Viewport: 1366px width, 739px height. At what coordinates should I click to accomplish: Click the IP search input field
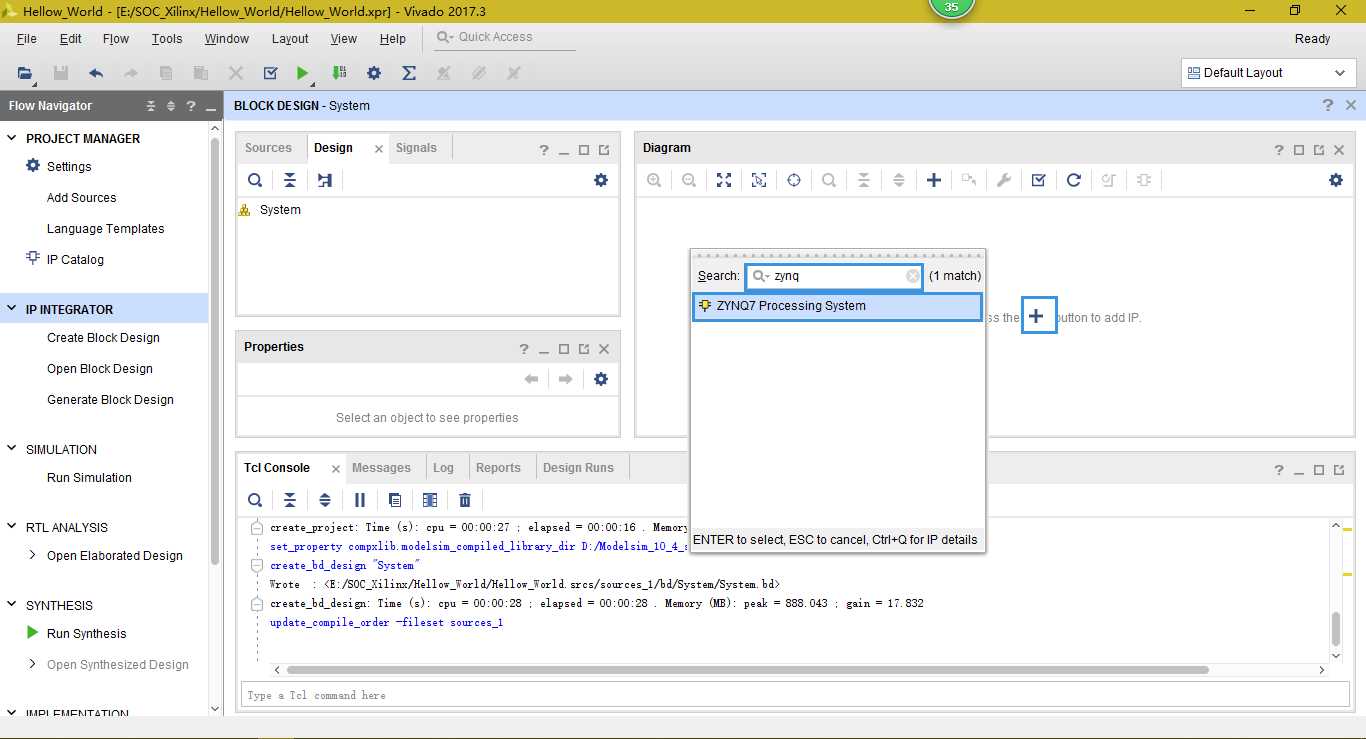click(x=834, y=276)
